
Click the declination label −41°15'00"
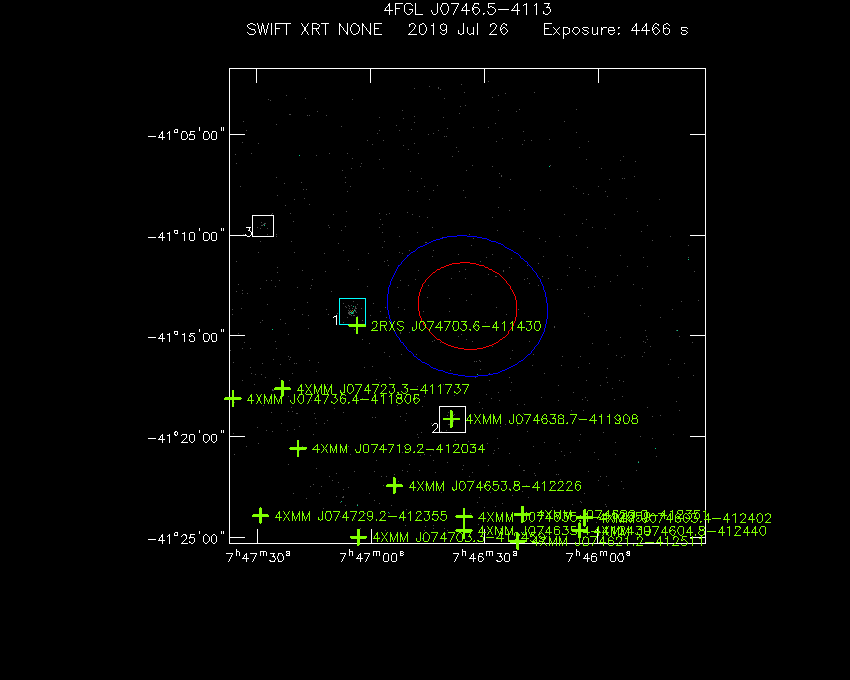(186, 337)
